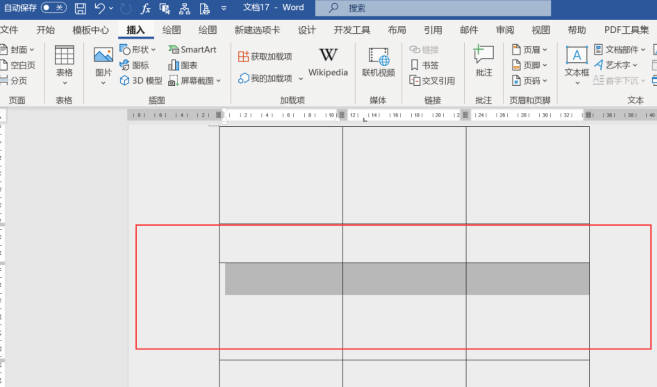Switch to the 邮件 ribbon tab
The width and height of the screenshot is (657, 387).
click(469, 30)
